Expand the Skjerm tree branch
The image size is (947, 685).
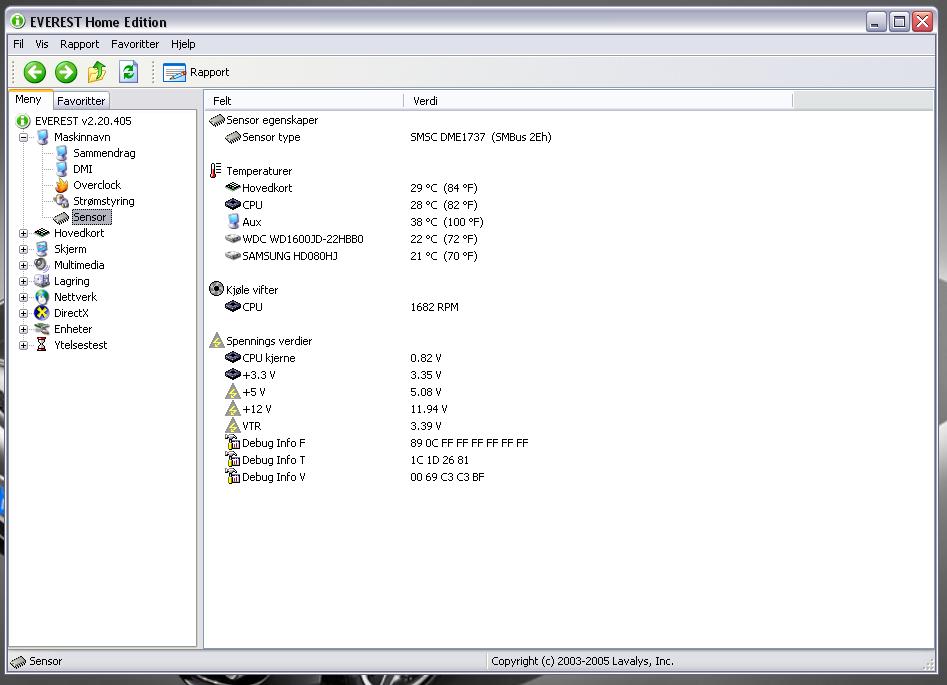click(x=23, y=249)
